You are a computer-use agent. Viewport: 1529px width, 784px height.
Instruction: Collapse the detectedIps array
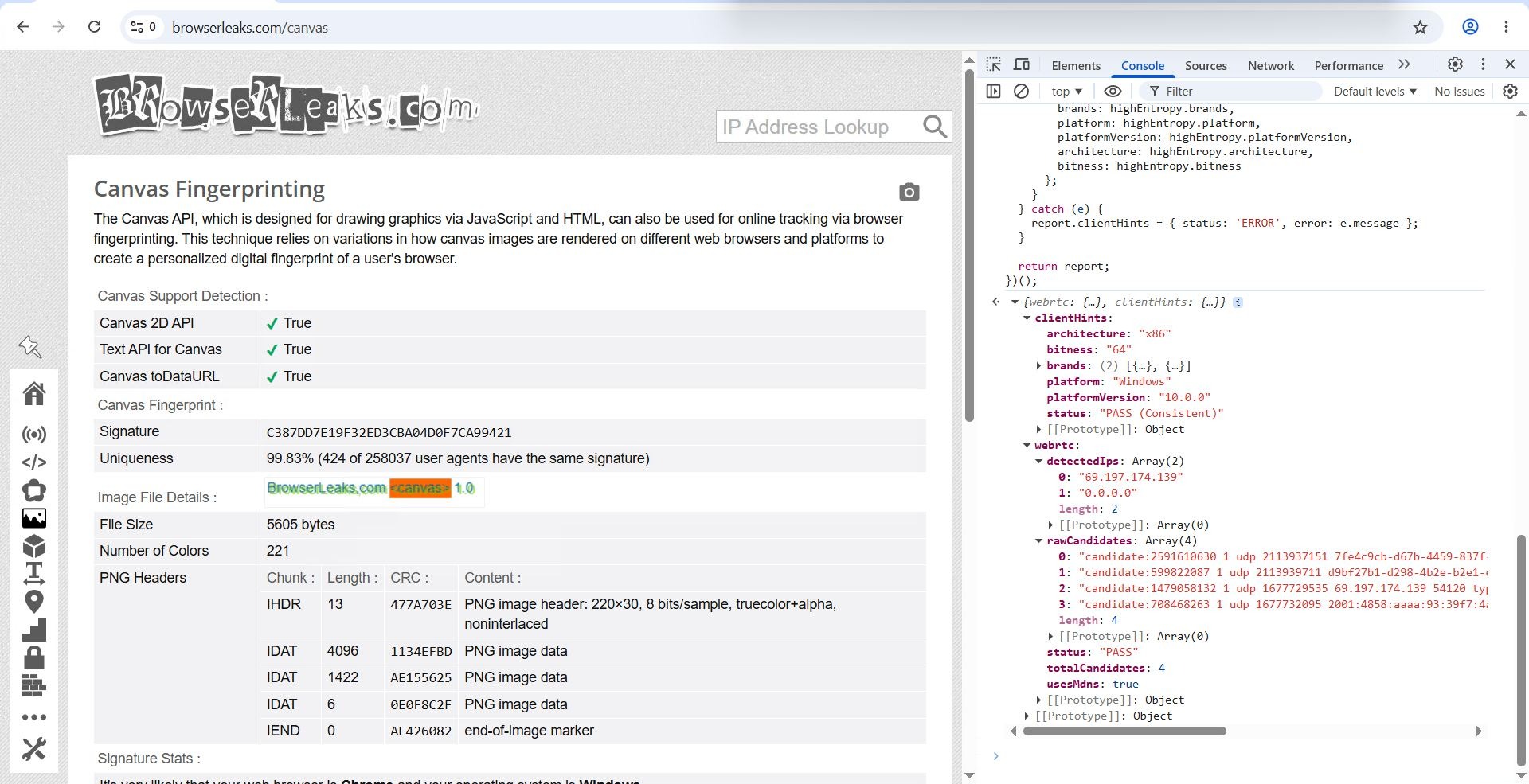point(1038,461)
